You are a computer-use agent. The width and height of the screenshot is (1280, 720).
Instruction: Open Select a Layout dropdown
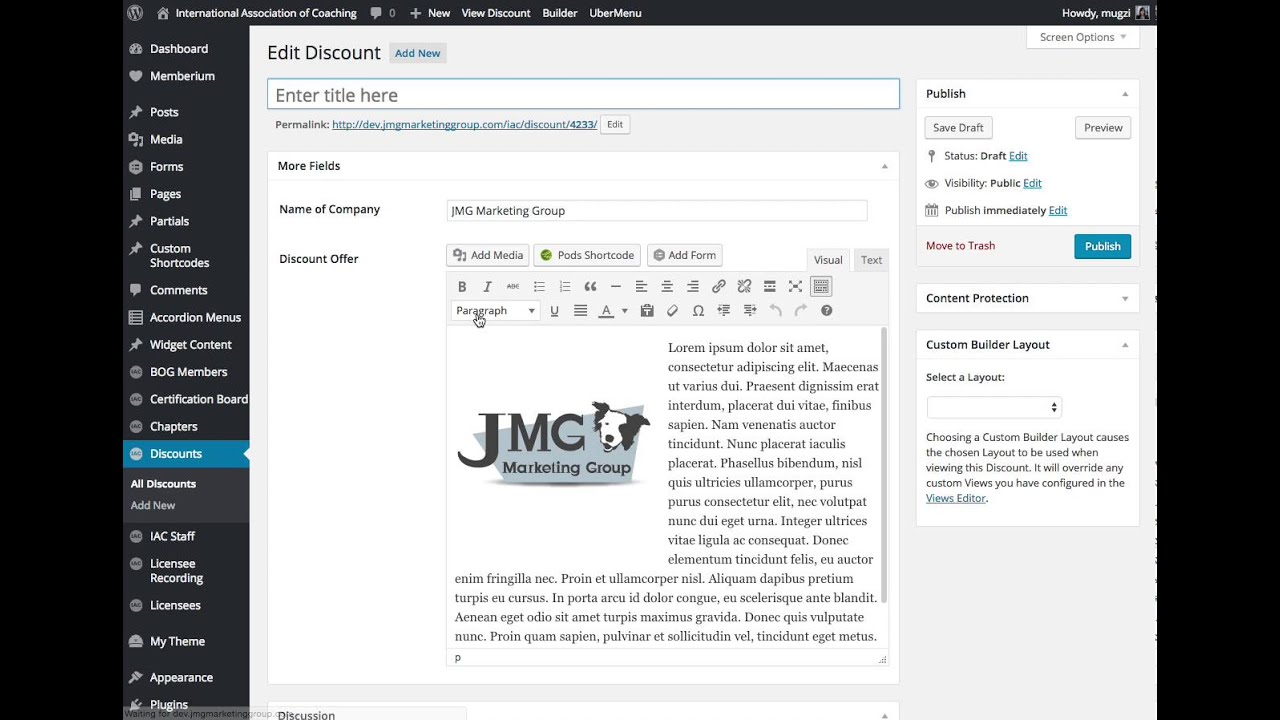click(994, 407)
